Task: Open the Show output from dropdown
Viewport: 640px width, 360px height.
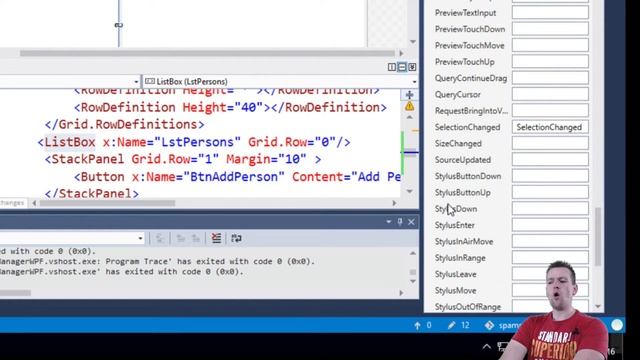Action: [140, 238]
